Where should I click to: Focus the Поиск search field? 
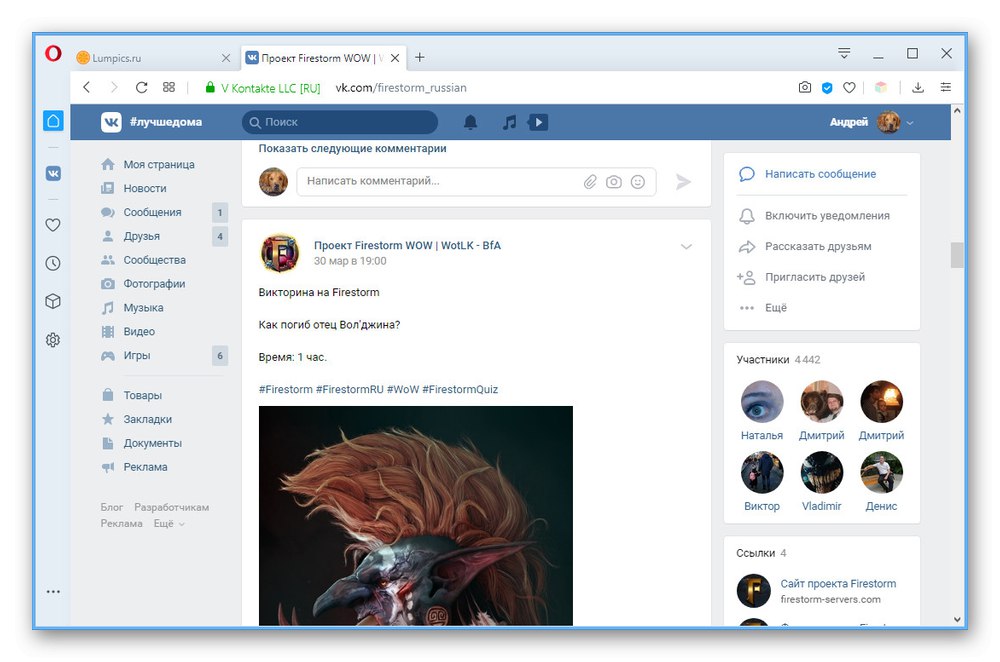340,122
